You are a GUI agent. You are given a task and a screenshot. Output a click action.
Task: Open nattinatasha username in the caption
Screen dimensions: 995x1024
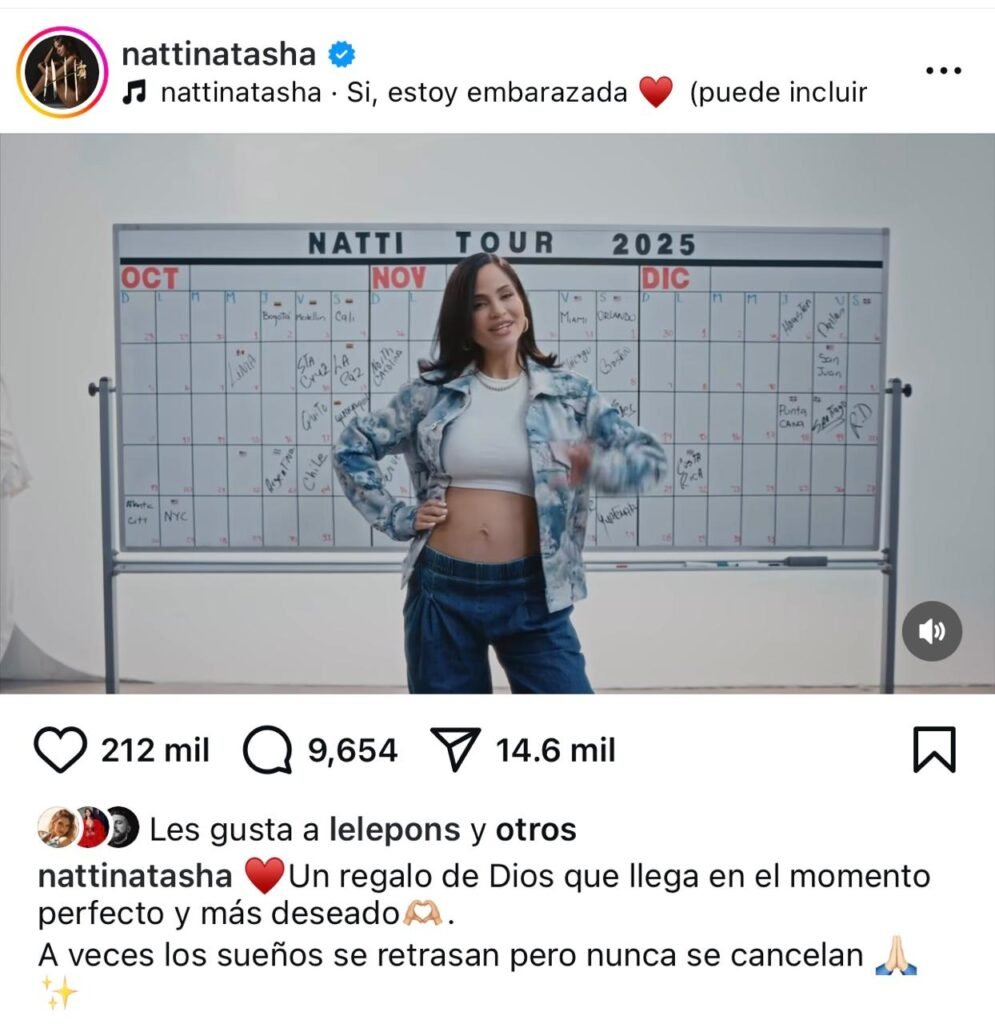135,876
